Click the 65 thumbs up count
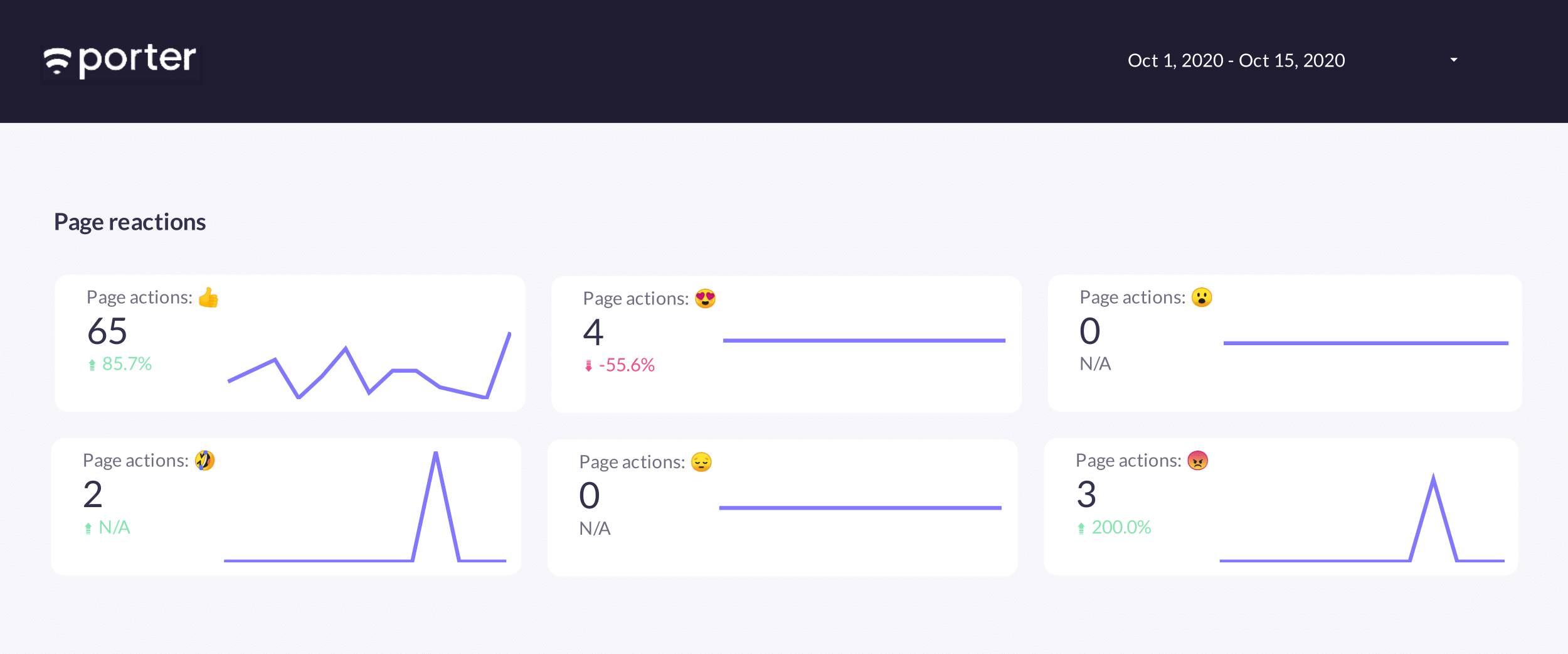This screenshot has width=1568, height=654. (107, 331)
